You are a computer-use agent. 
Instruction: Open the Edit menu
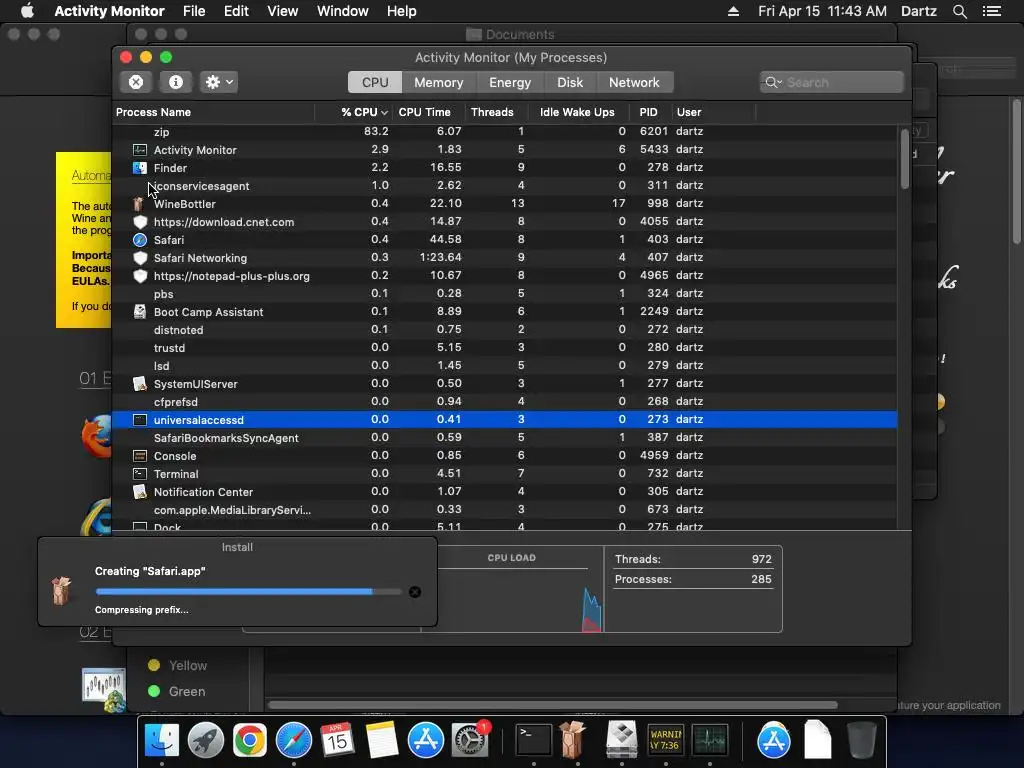pos(236,11)
